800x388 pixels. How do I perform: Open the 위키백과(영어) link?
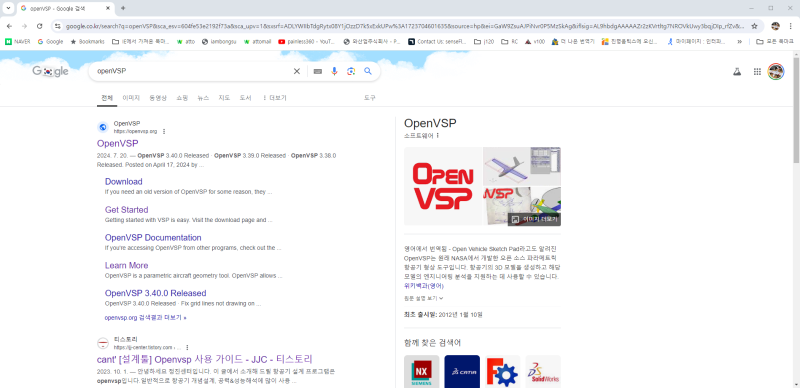tap(423, 286)
